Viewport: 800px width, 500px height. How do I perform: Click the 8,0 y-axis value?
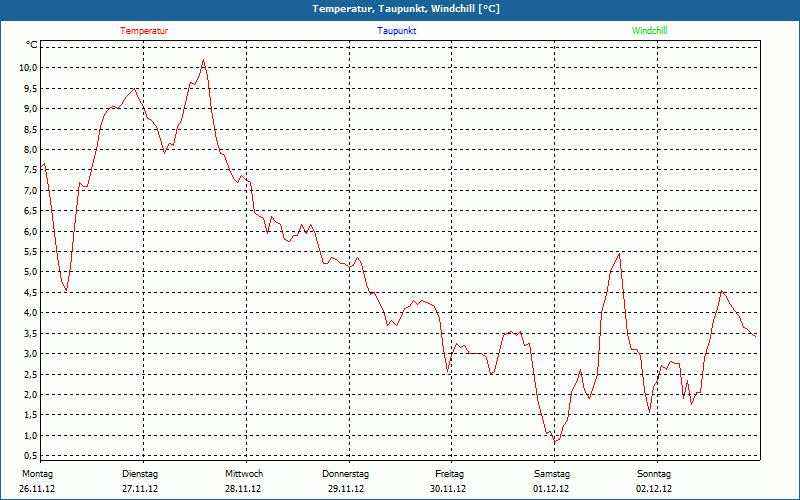coord(31,149)
